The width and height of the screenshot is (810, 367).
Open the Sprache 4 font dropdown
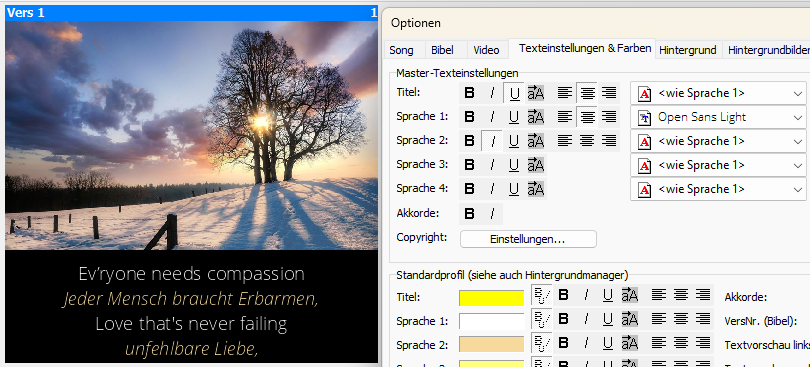click(719, 189)
